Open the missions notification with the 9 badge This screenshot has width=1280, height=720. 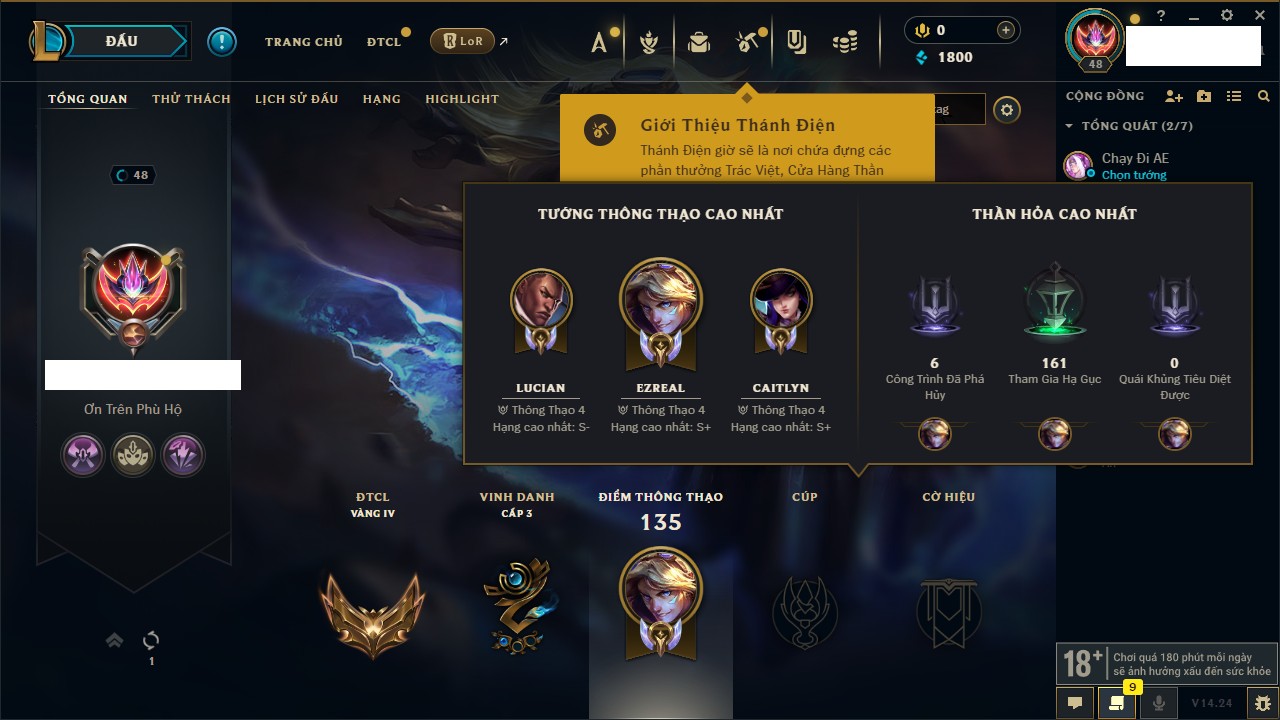coord(1117,703)
